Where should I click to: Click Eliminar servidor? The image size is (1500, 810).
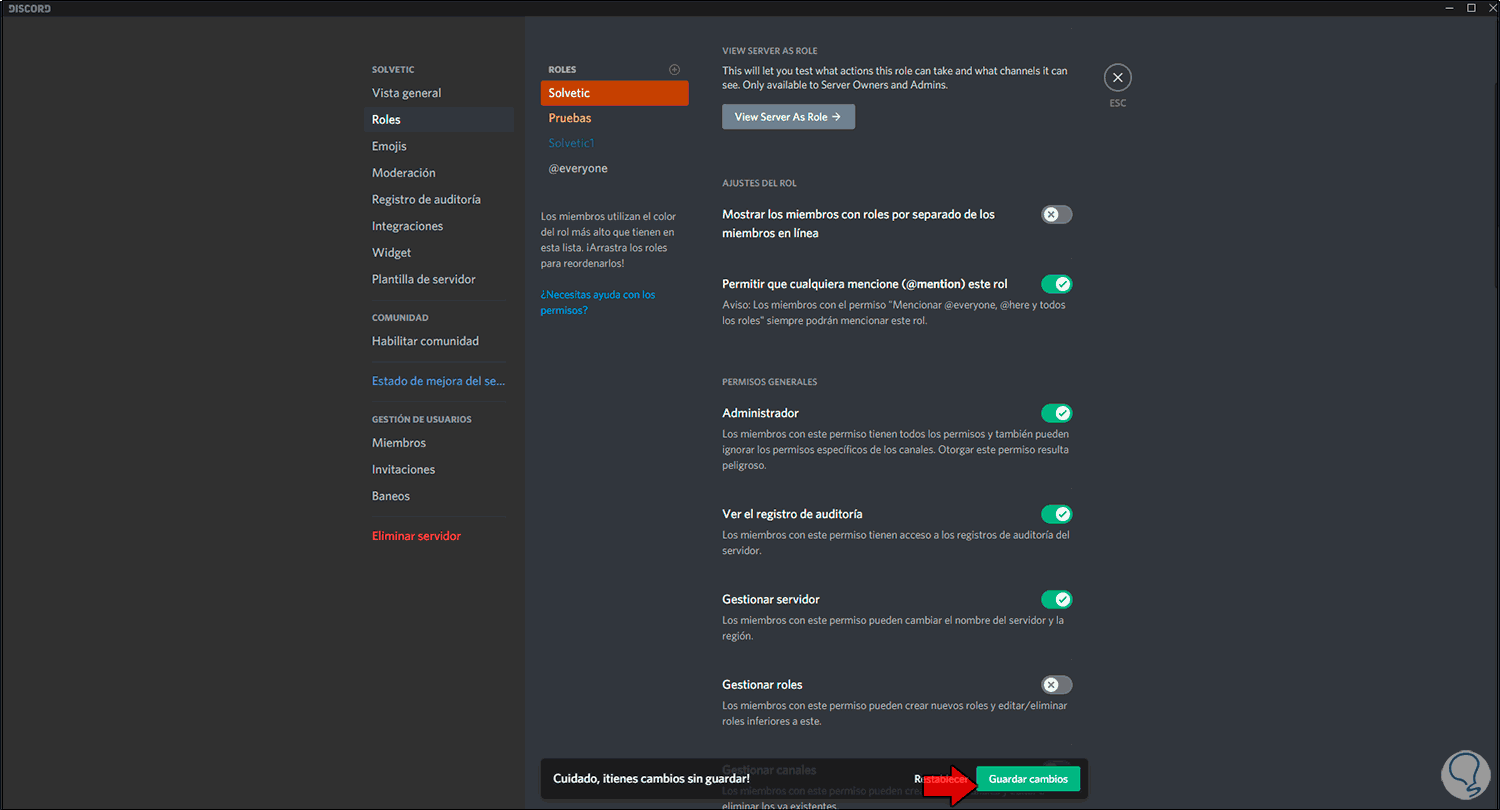pos(439,536)
